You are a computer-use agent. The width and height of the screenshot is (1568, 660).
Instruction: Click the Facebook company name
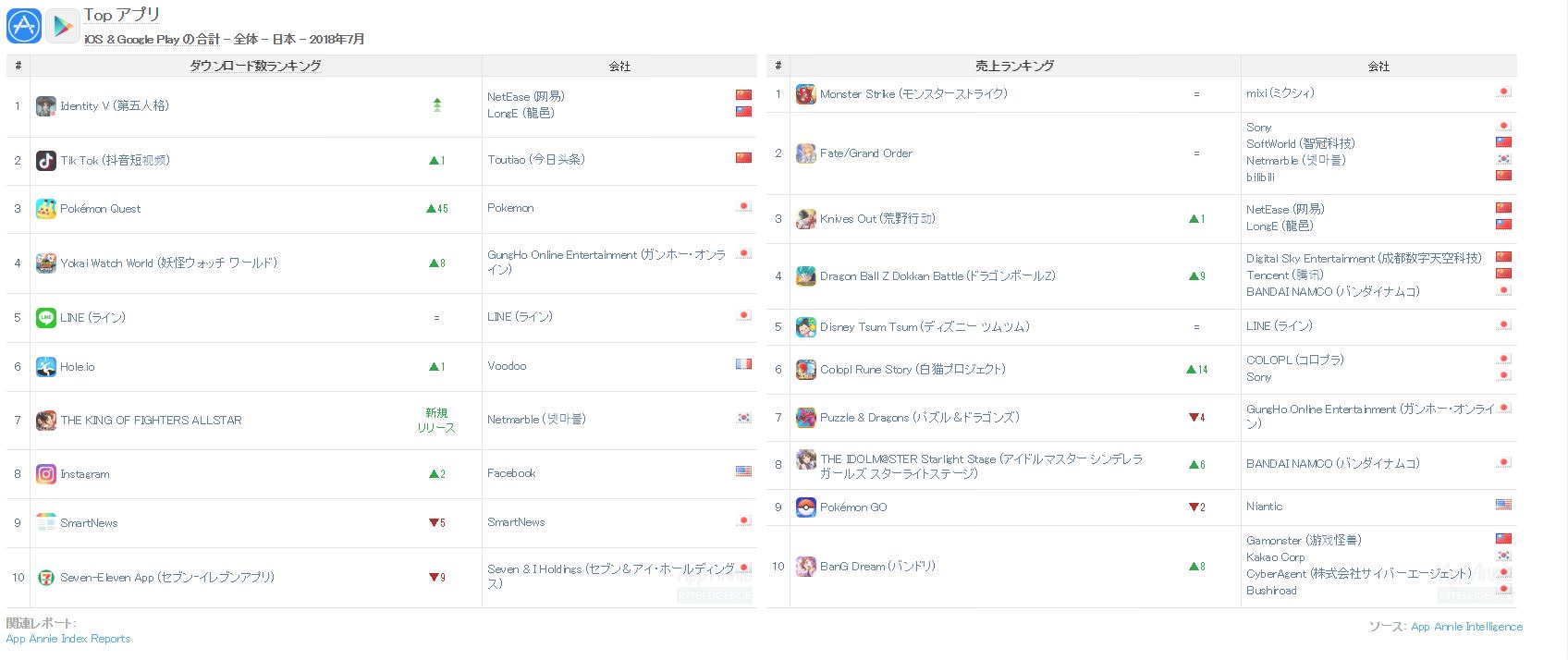(511, 473)
